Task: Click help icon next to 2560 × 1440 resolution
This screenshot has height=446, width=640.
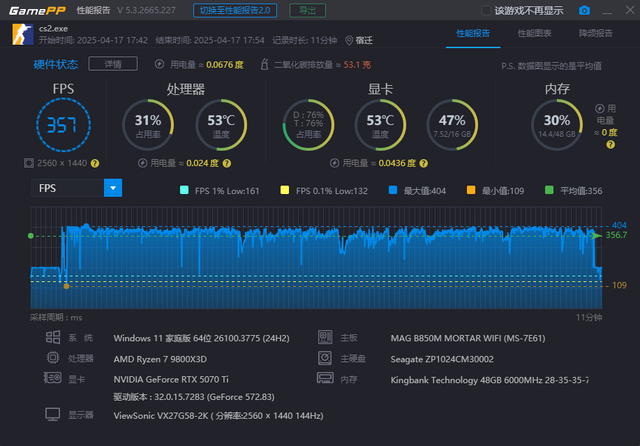Action: [95, 163]
